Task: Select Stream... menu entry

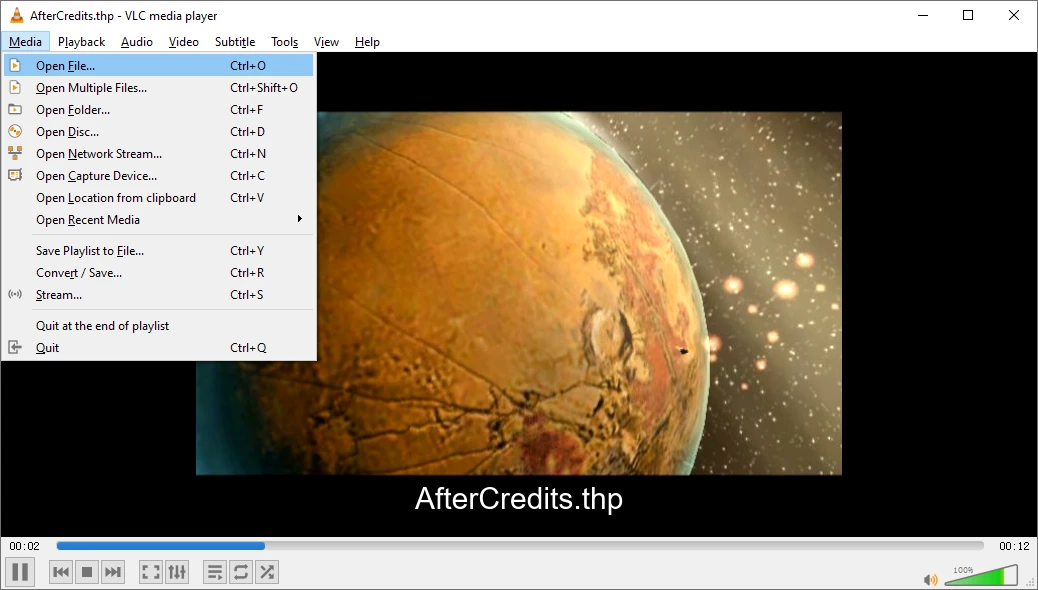Action: point(159,295)
